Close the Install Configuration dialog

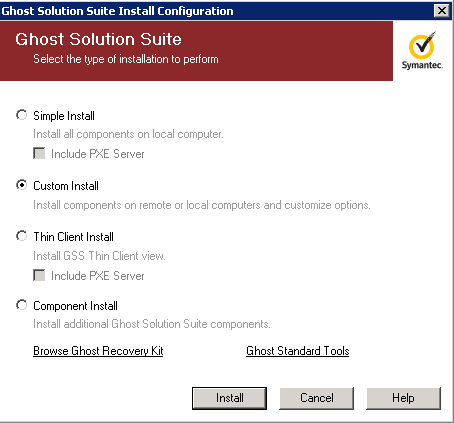[x=442, y=11]
